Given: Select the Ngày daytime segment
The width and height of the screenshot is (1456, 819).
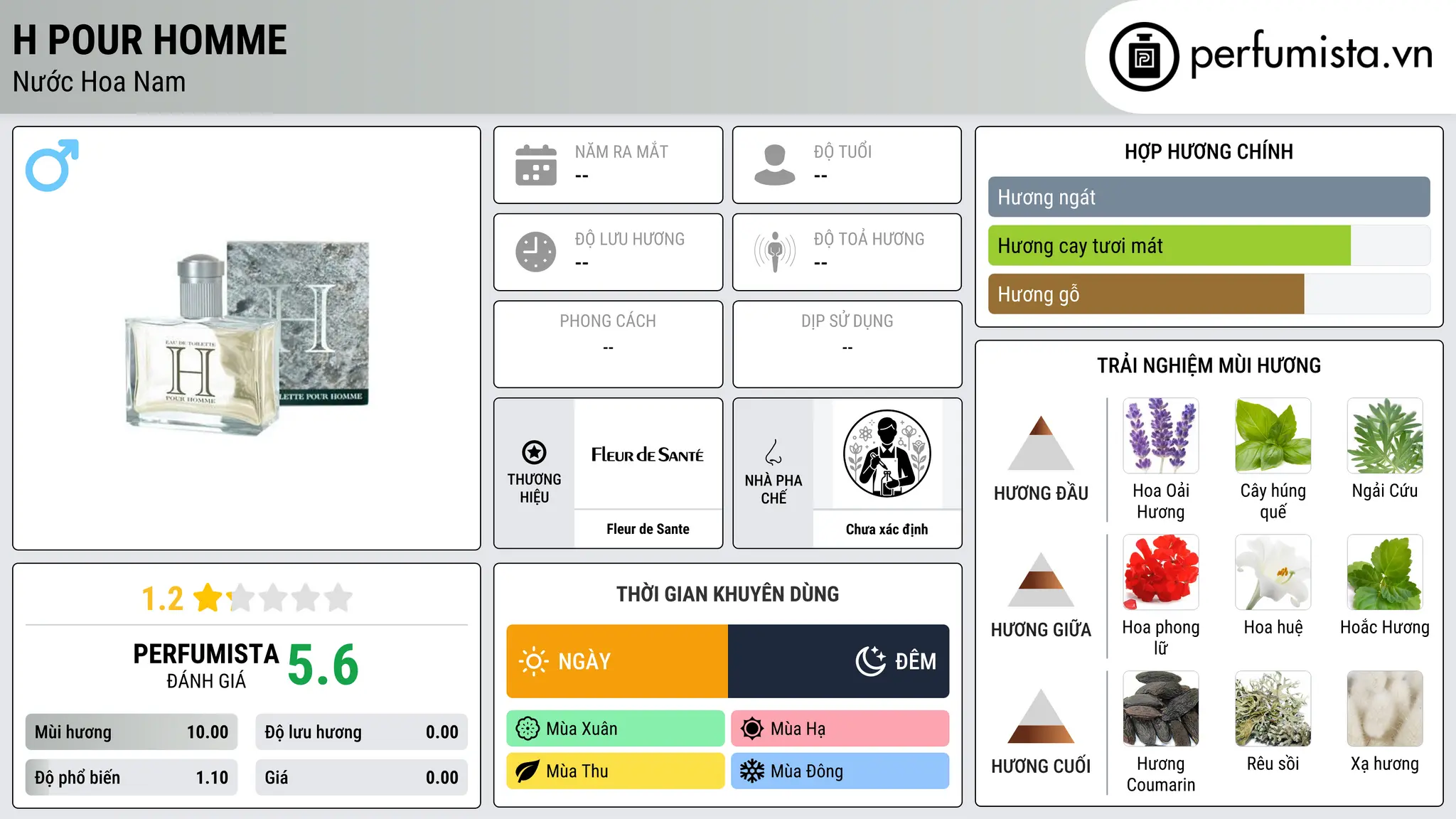Looking at the screenshot, I should click(x=617, y=661).
